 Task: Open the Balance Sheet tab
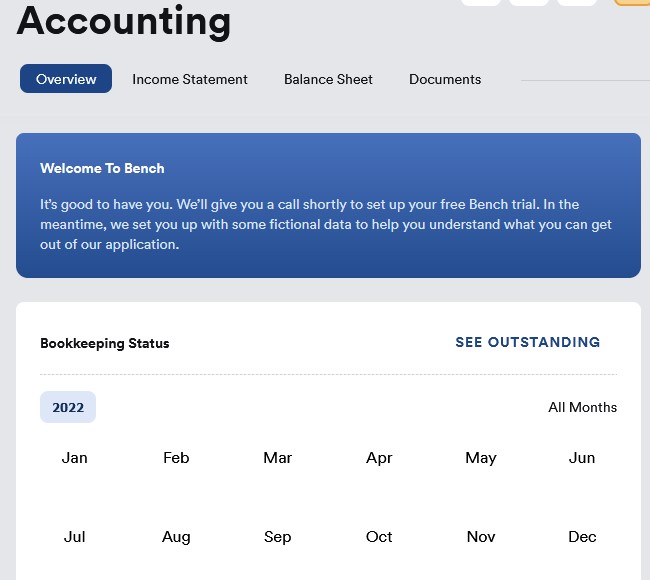pyautogui.click(x=328, y=79)
